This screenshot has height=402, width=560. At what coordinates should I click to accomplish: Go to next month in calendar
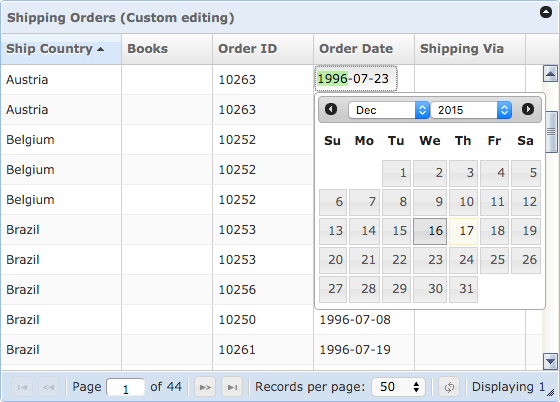(x=528, y=109)
